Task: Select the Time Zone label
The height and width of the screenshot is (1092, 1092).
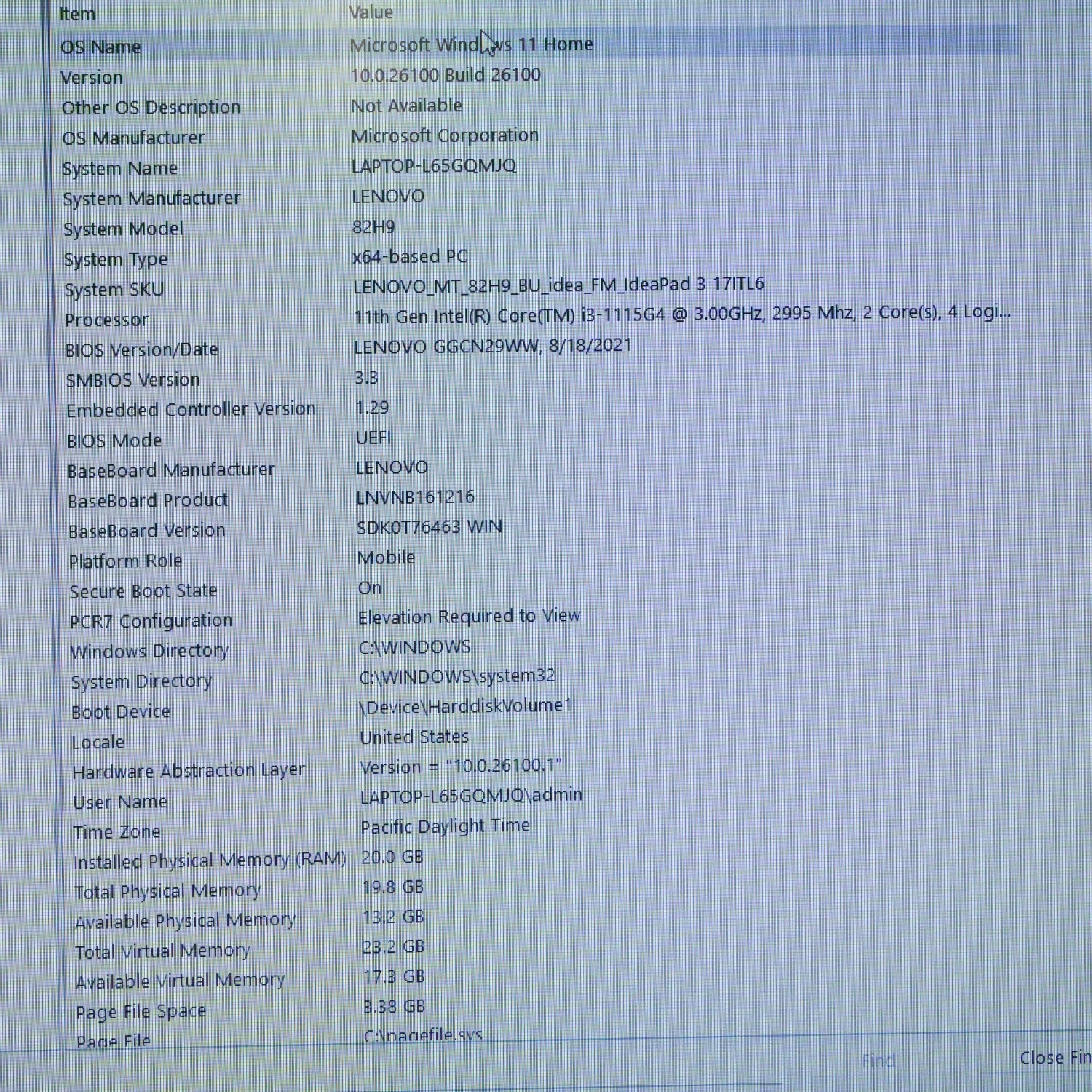Action: point(116,832)
